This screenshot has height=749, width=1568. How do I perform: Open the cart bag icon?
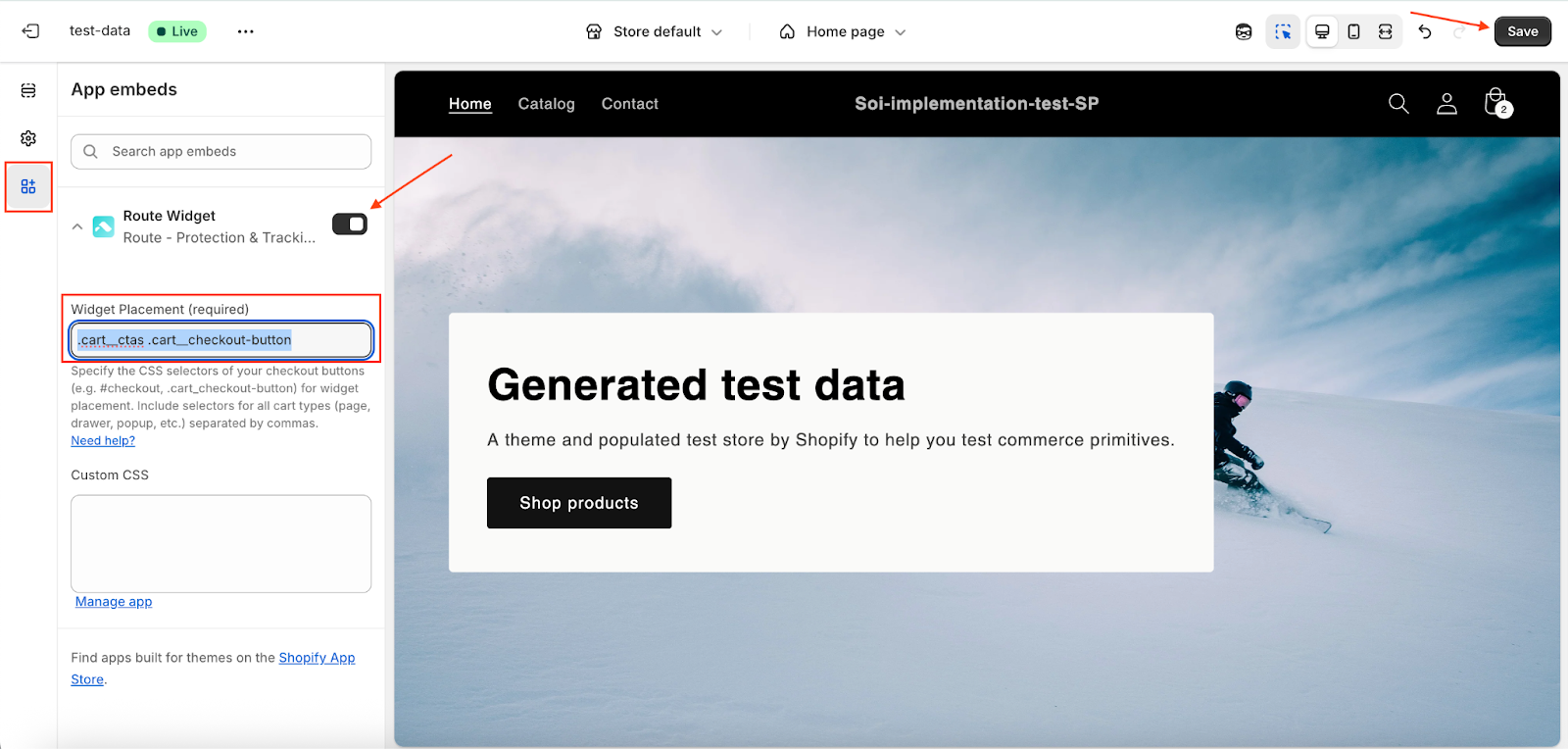[x=1495, y=103]
